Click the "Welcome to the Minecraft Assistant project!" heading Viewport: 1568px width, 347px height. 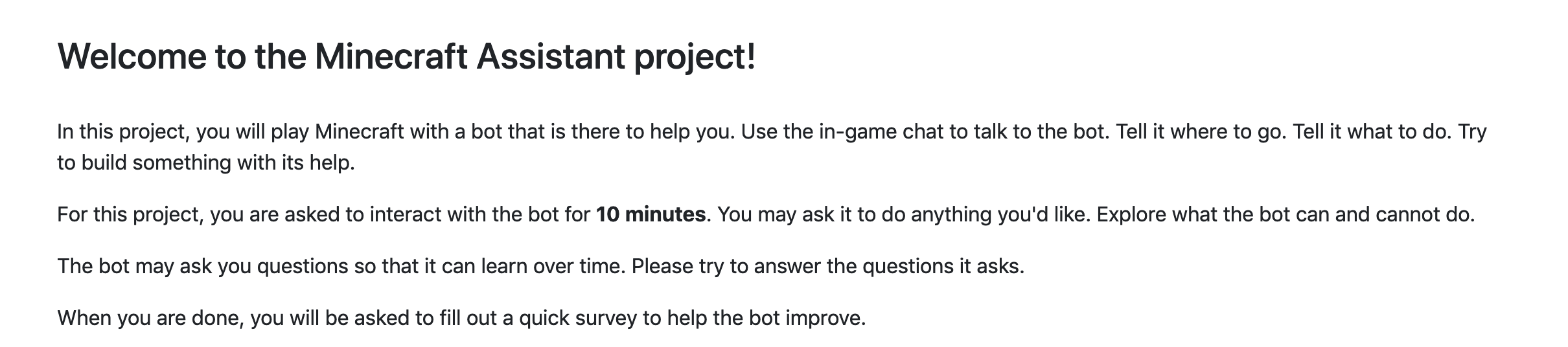pyautogui.click(x=406, y=57)
